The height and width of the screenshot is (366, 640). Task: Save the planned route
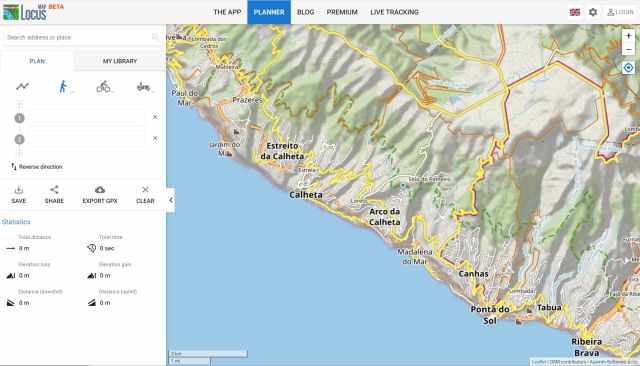click(x=19, y=195)
